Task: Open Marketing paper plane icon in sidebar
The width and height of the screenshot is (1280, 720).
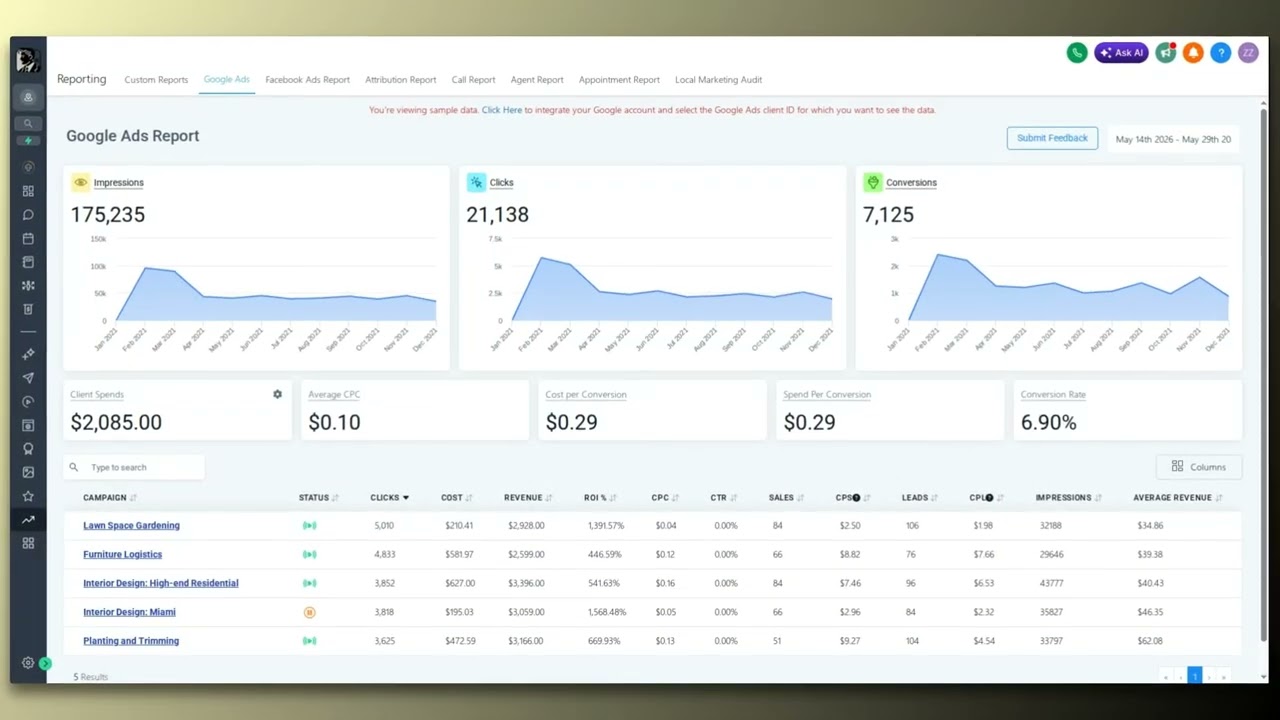Action: [28, 378]
